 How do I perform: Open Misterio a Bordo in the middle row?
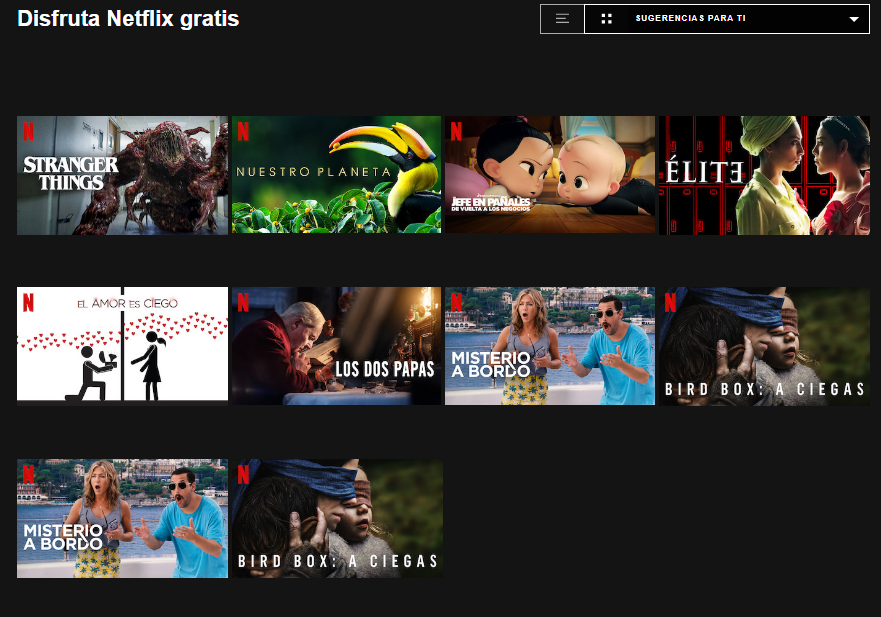click(549, 346)
